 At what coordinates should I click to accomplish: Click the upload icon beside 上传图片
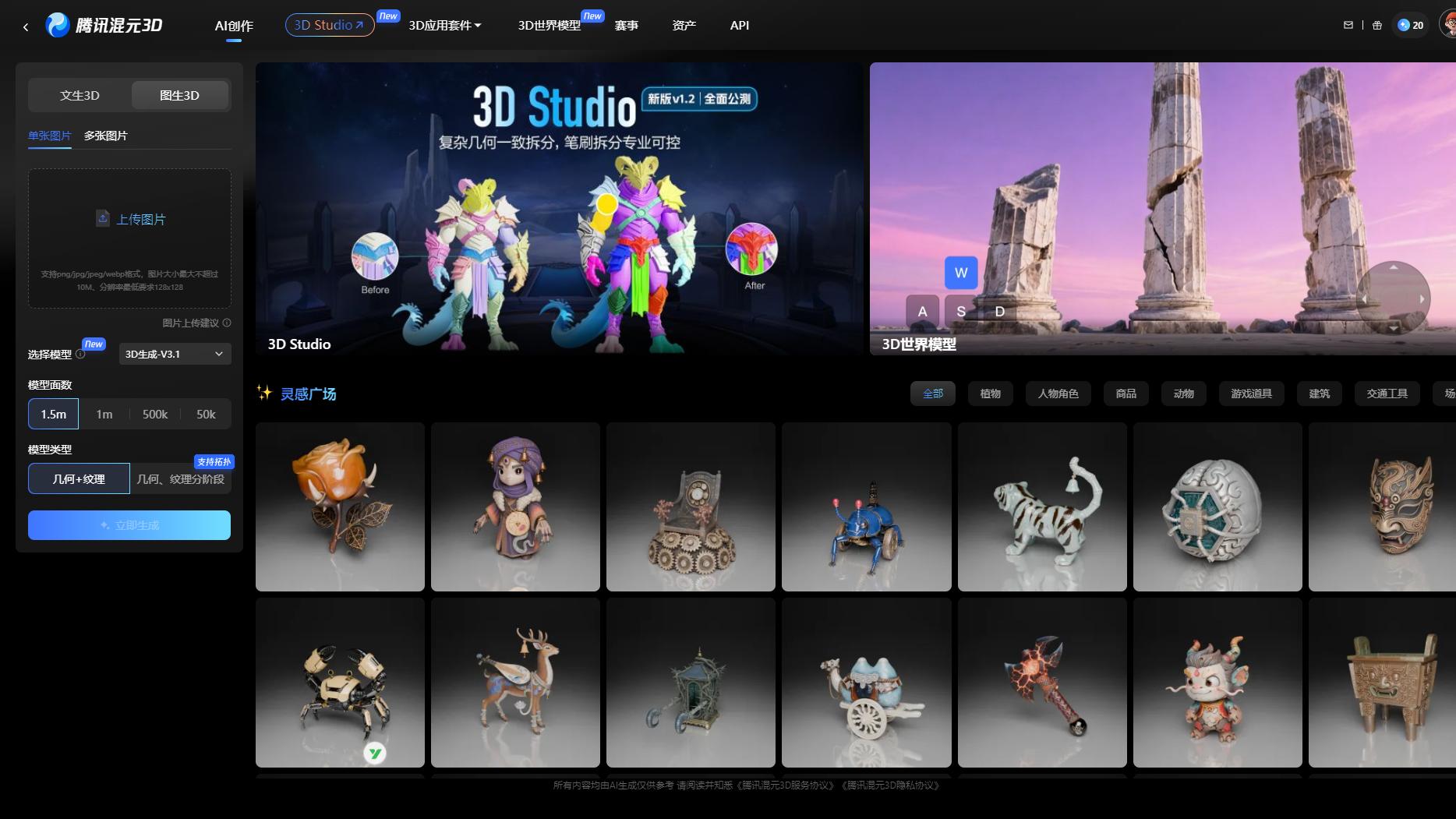coord(103,218)
